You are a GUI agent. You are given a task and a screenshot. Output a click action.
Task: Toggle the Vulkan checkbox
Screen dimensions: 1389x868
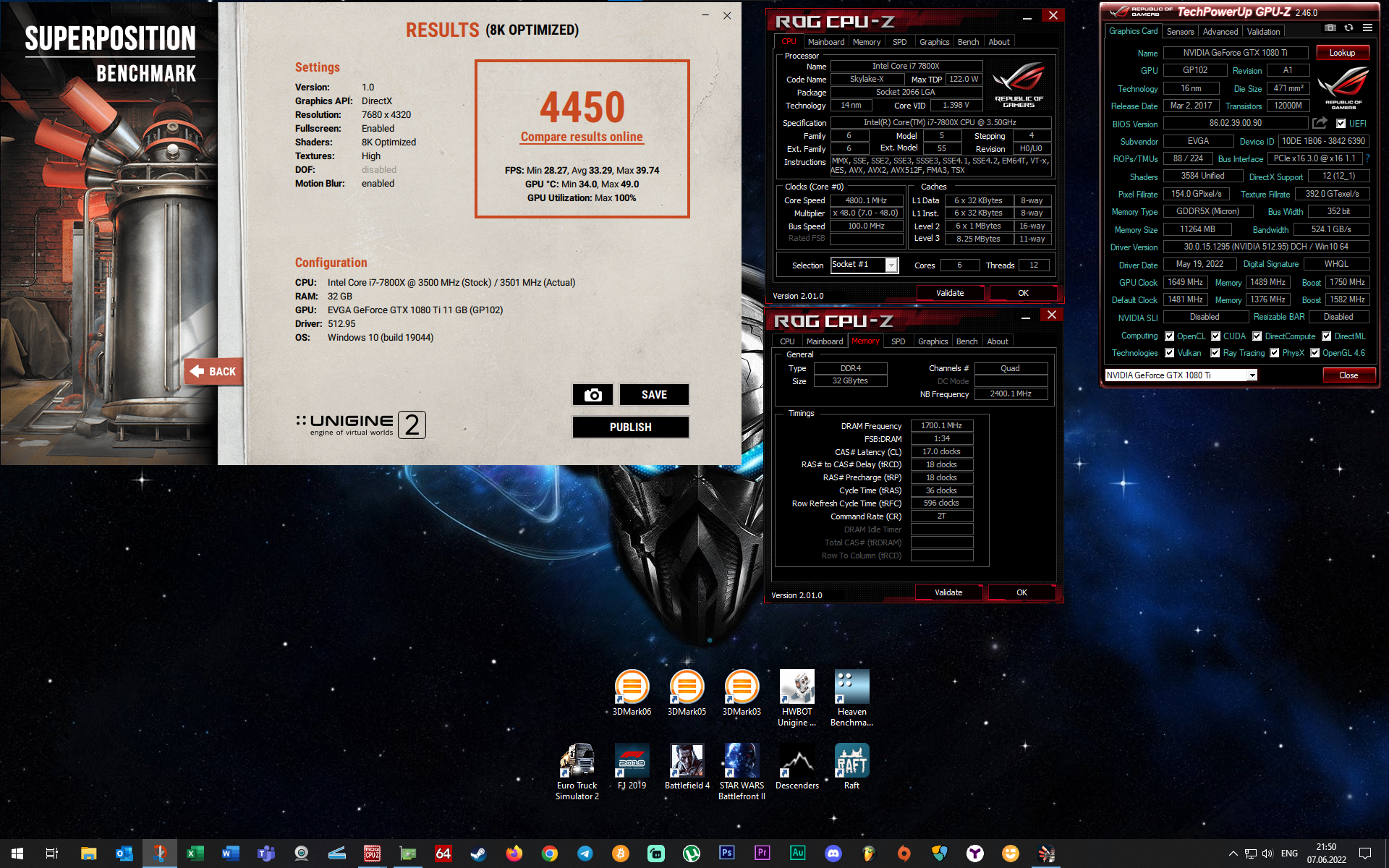(x=1169, y=353)
